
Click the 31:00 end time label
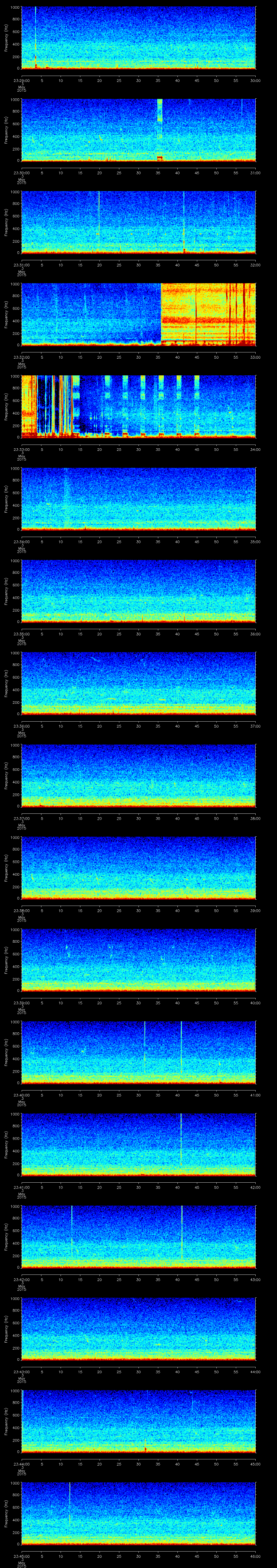256,173
